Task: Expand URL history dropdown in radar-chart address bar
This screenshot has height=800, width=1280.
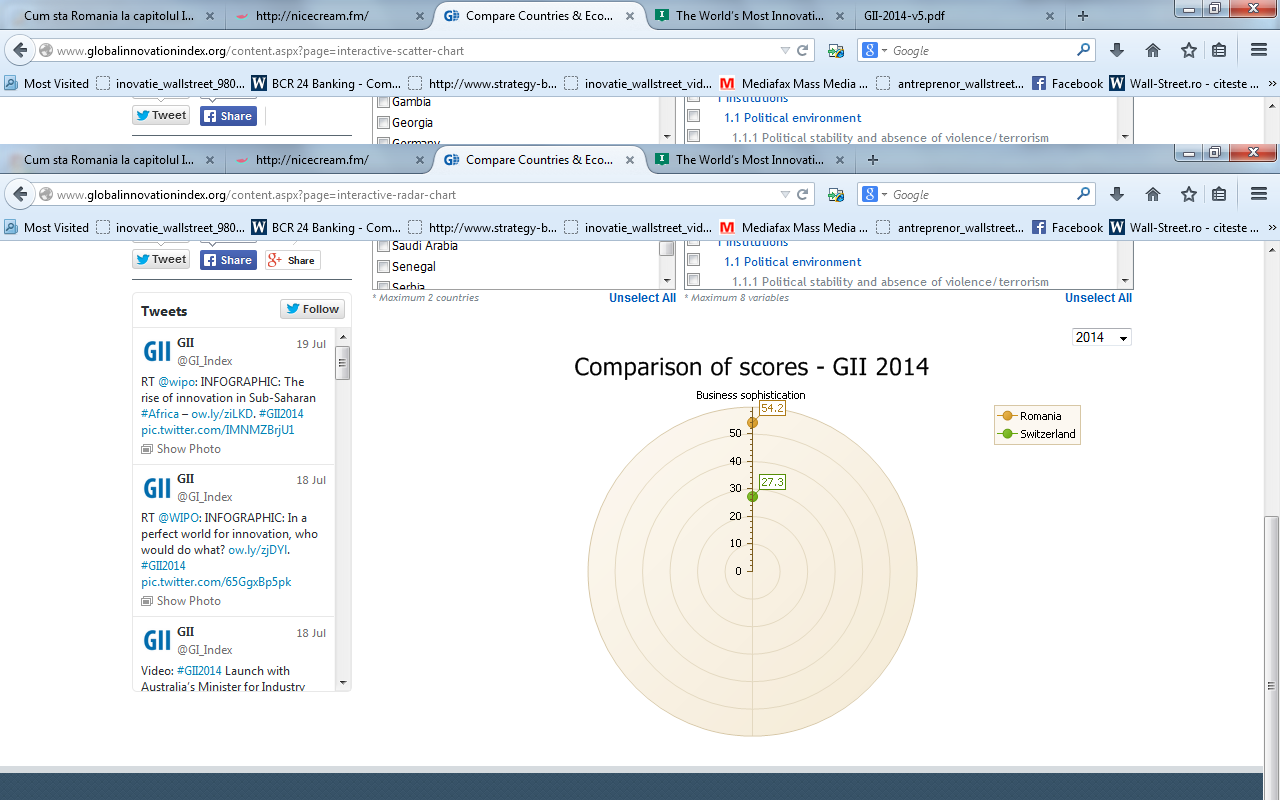Action: [784, 195]
